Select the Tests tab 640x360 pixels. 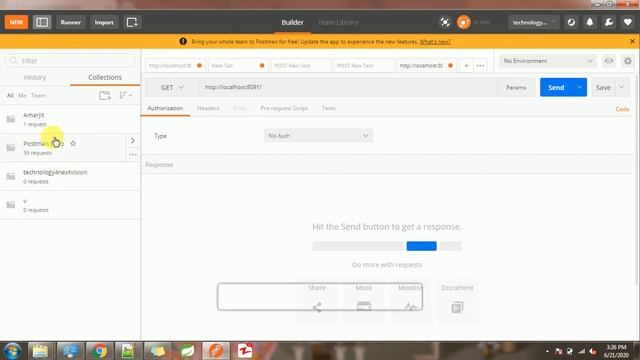tap(329, 108)
